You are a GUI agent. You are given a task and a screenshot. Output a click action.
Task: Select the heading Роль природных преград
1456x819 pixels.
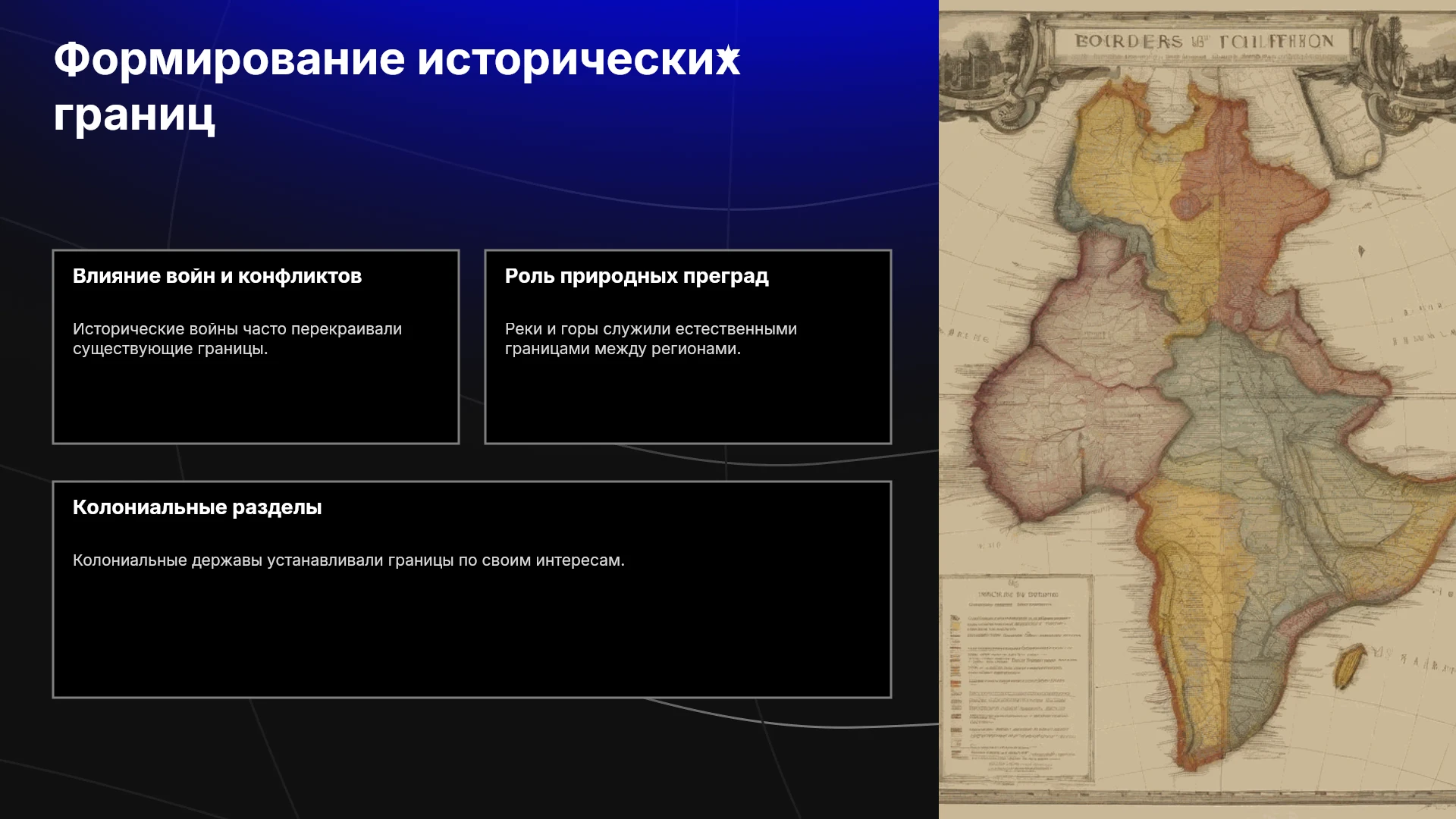click(636, 276)
